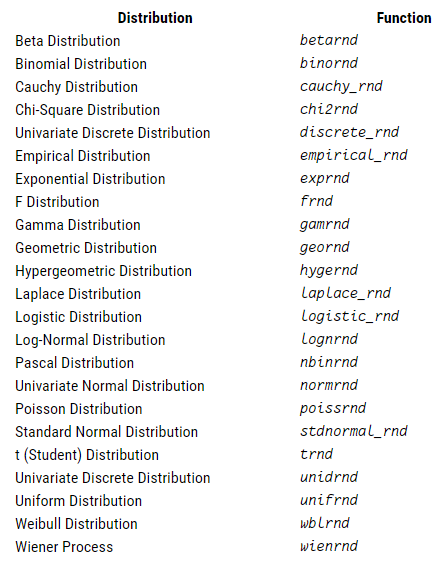The image size is (448, 561).
Task: Click cauchy_rnd in the Function column
Action: point(341,87)
